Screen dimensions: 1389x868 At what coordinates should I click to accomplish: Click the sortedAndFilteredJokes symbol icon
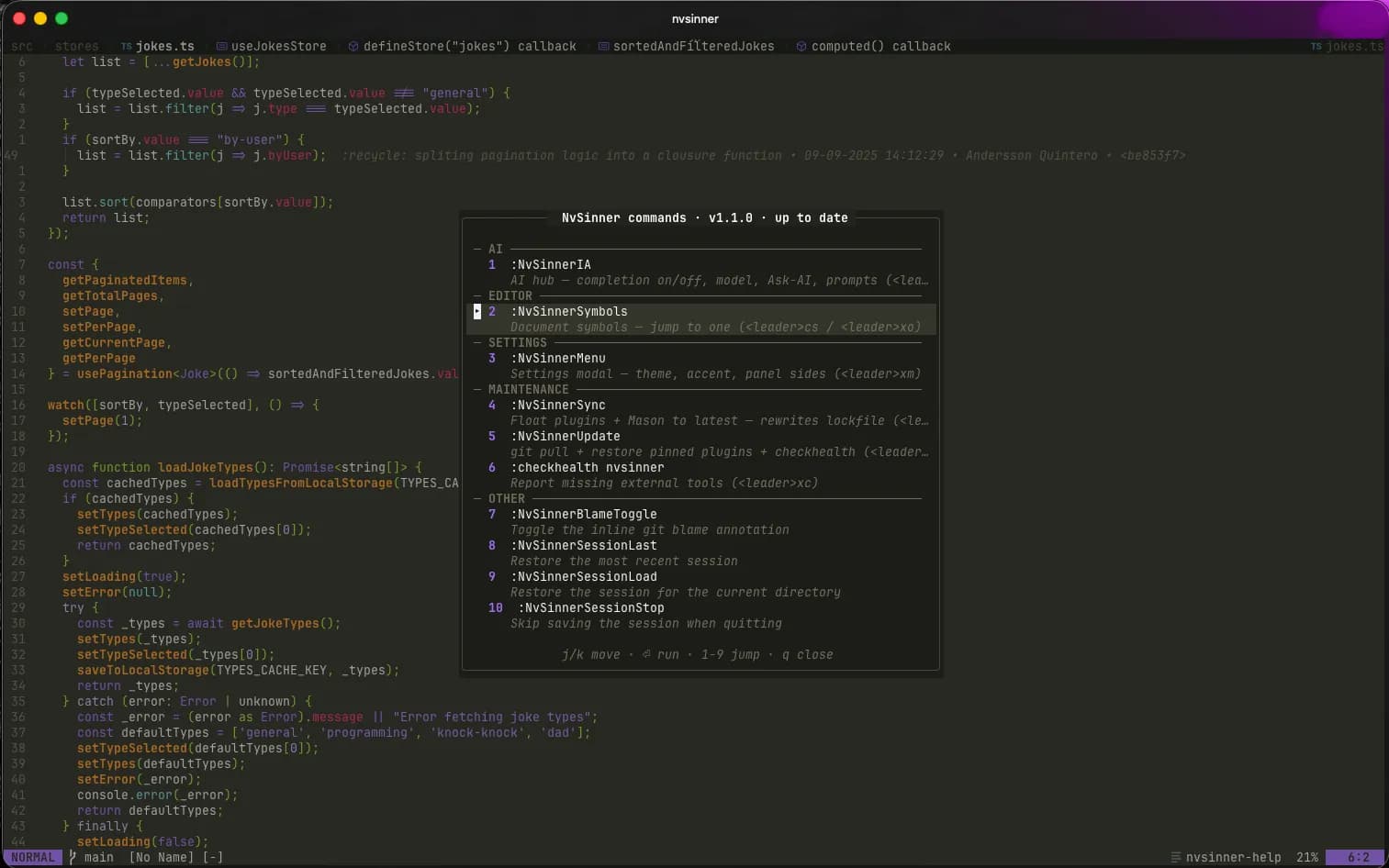(x=603, y=46)
